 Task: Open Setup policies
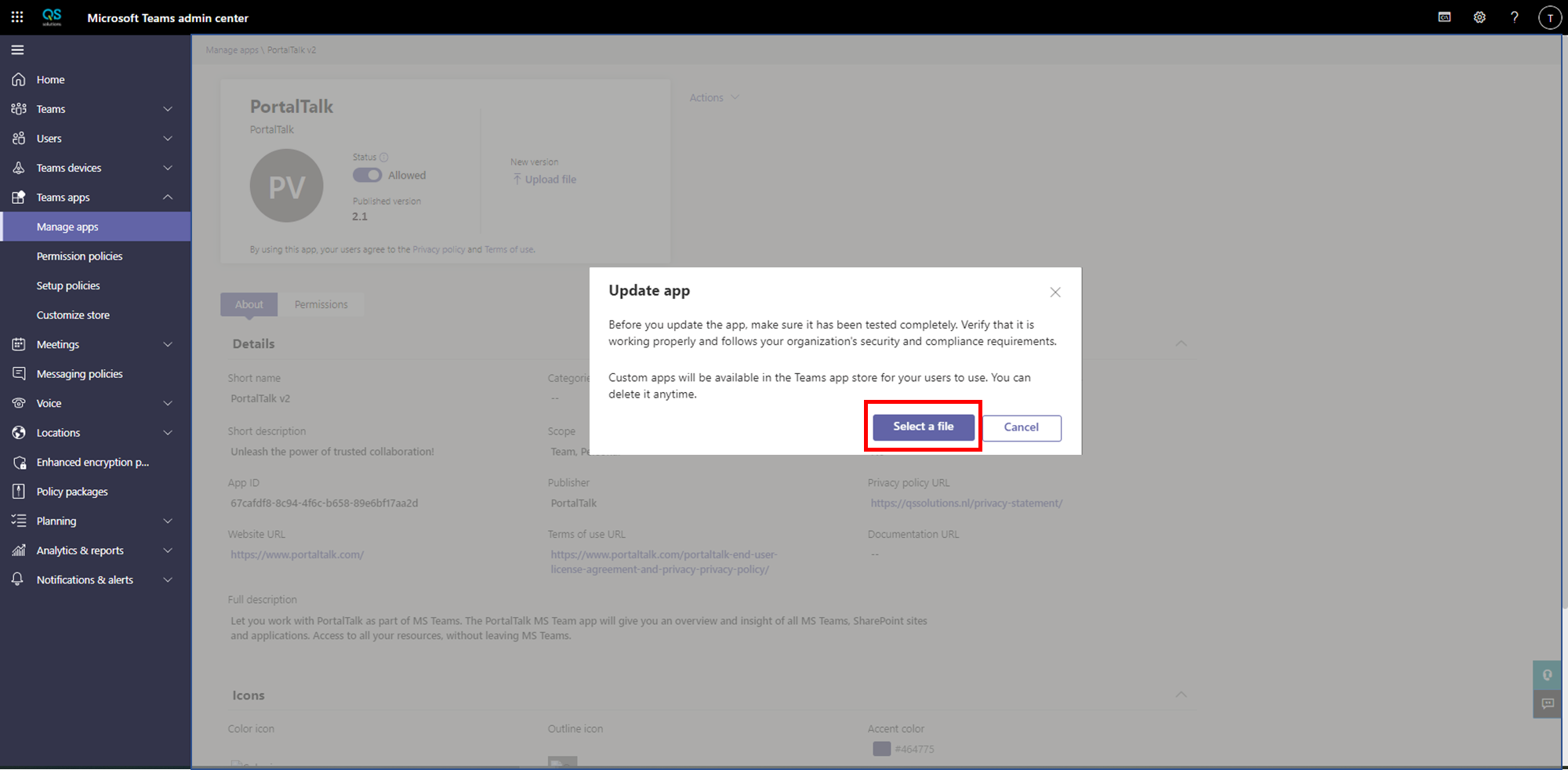68,285
